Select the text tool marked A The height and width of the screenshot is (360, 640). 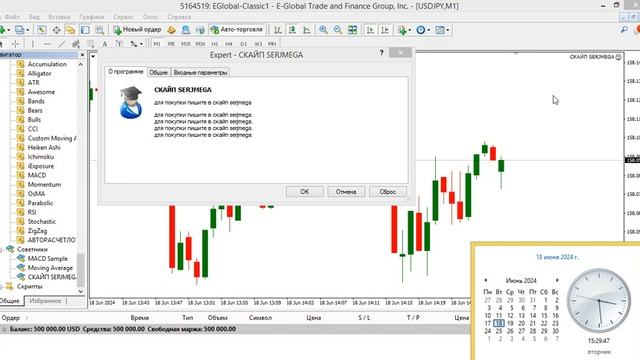(105, 44)
